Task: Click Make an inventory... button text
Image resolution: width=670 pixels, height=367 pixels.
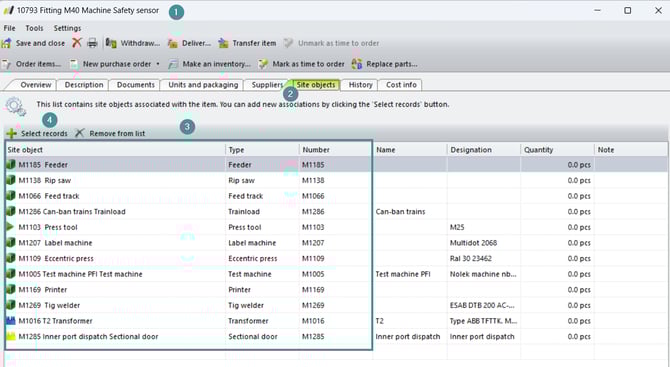Action: coord(217,64)
